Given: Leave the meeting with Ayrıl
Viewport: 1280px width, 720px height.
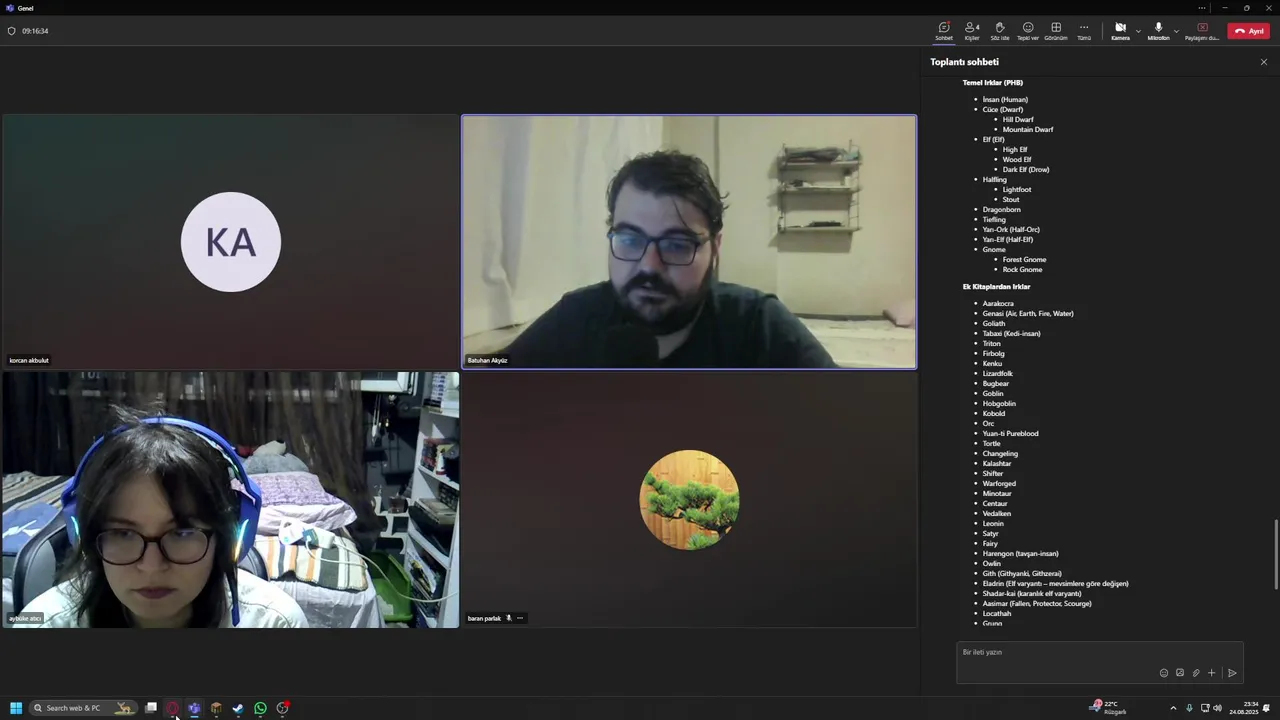Looking at the screenshot, I should pyautogui.click(x=1249, y=31).
